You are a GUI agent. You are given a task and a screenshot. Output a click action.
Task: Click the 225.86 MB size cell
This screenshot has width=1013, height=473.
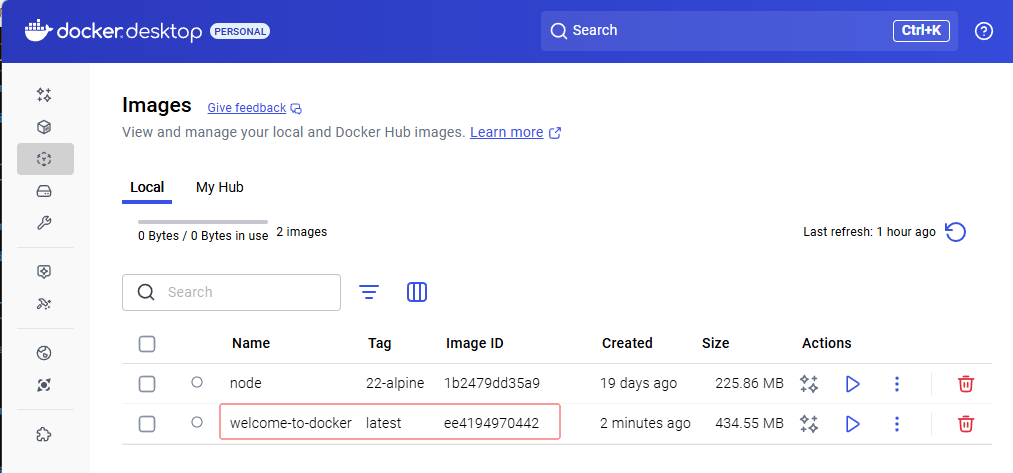pos(749,383)
